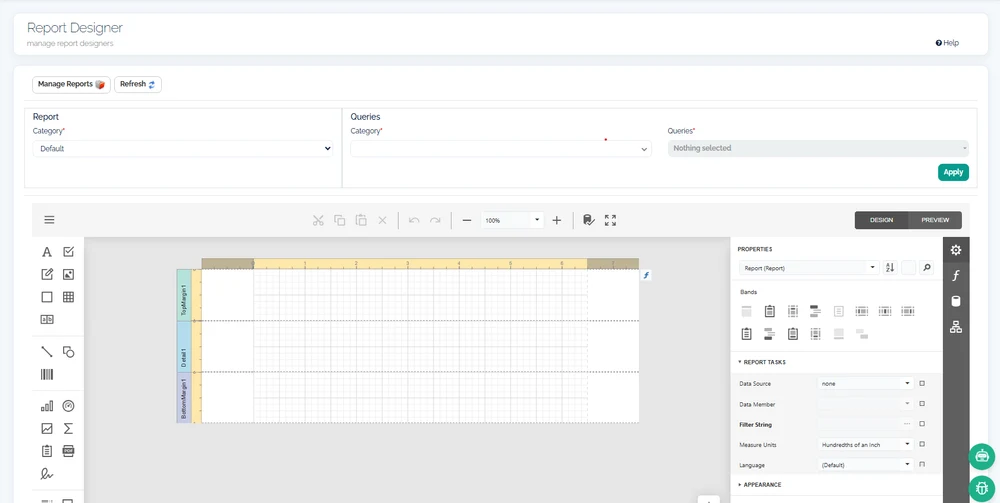The height and width of the screenshot is (503, 1000).
Task: Select the Barcode control tool
Action: click(x=47, y=374)
